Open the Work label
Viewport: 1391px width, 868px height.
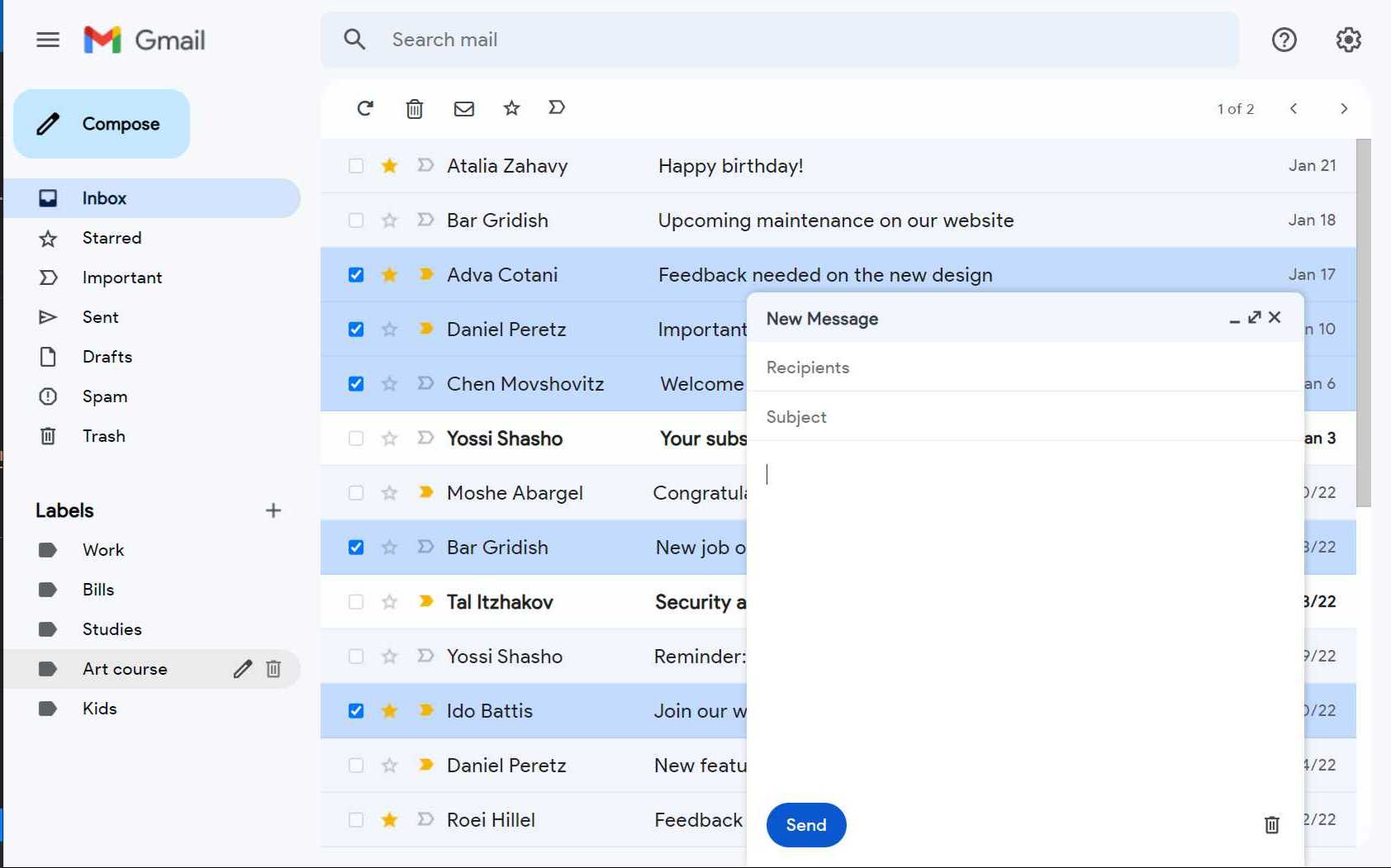tap(153, 550)
